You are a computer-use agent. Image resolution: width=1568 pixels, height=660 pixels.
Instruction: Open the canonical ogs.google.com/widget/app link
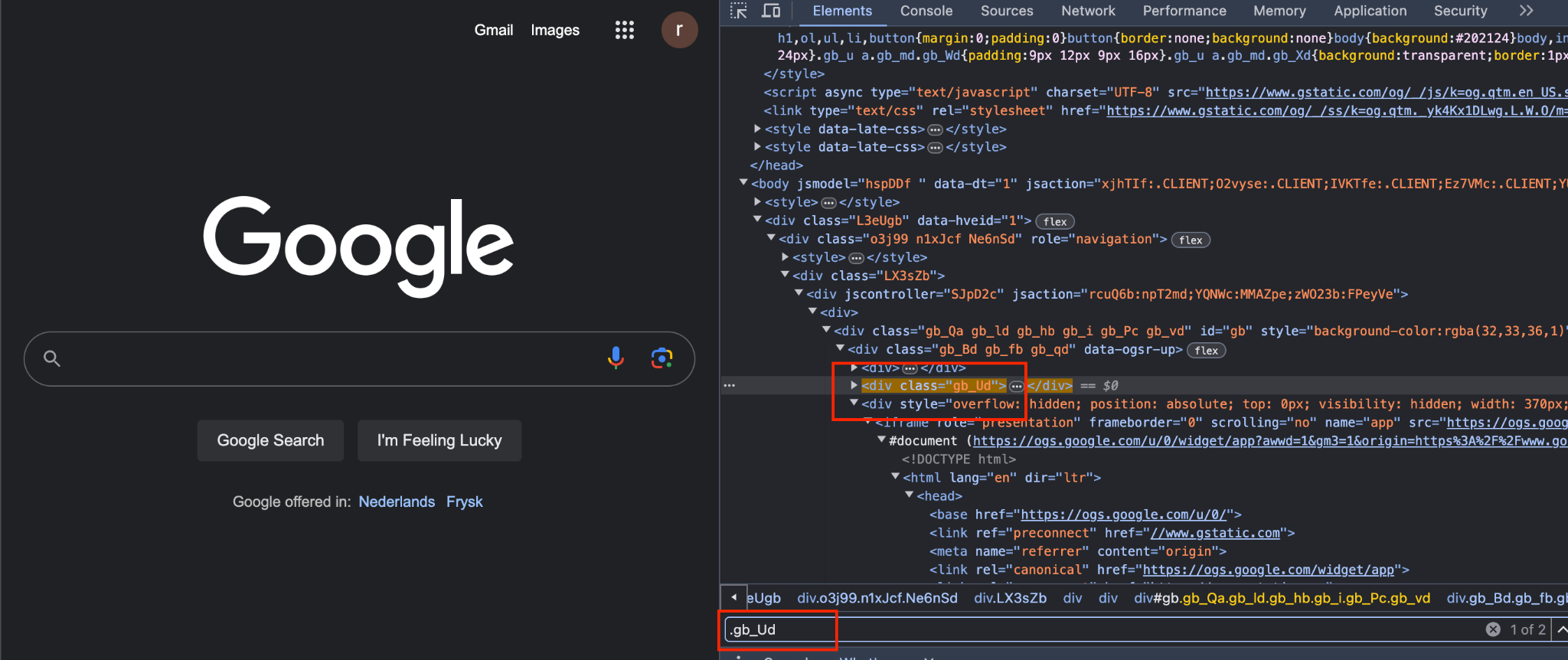1268,570
